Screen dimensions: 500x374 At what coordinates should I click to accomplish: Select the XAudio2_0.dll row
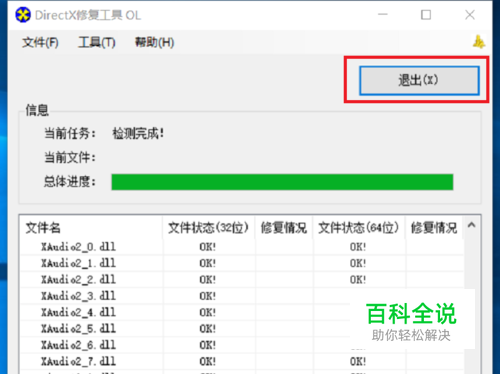(x=242, y=247)
